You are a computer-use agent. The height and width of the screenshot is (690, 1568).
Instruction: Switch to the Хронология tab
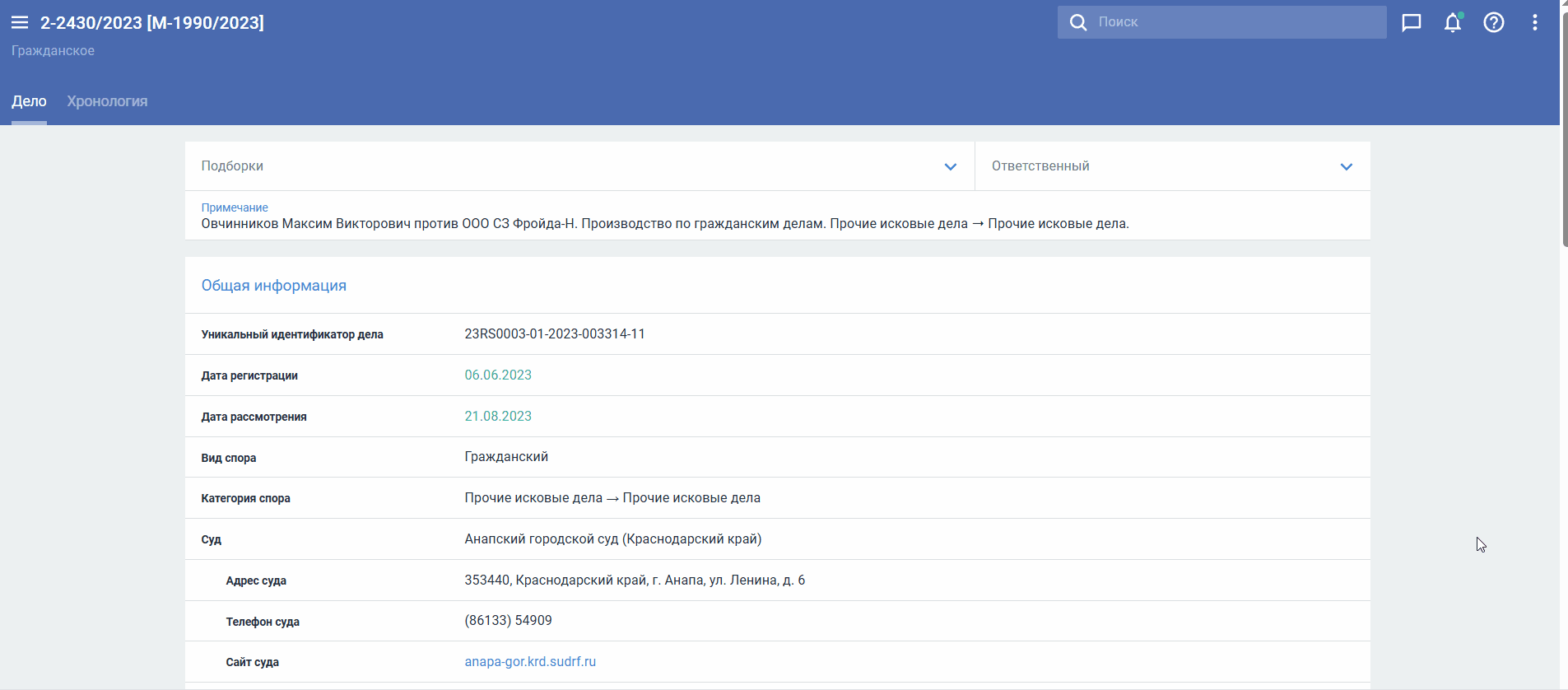[x=107, y=101]
